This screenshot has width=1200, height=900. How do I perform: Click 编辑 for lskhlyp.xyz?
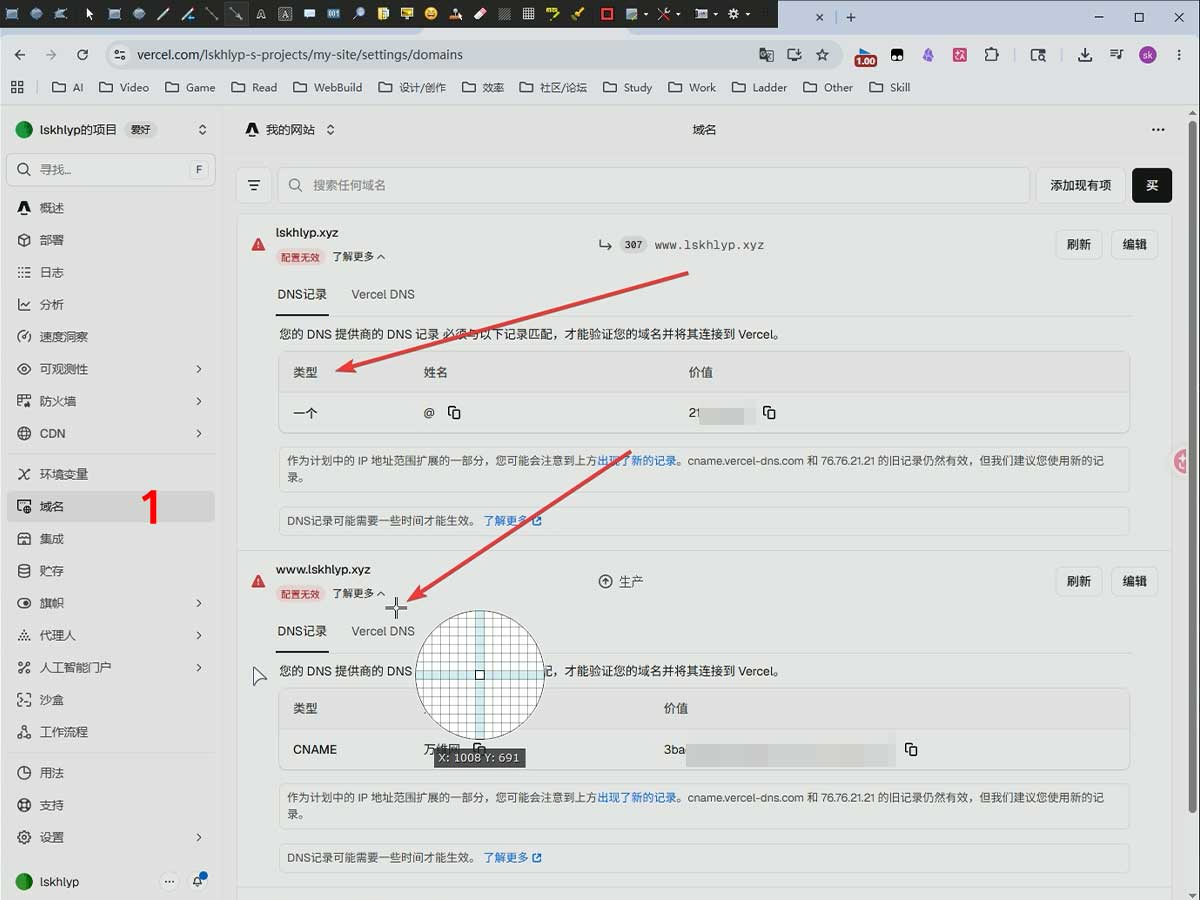point(1135,244)
